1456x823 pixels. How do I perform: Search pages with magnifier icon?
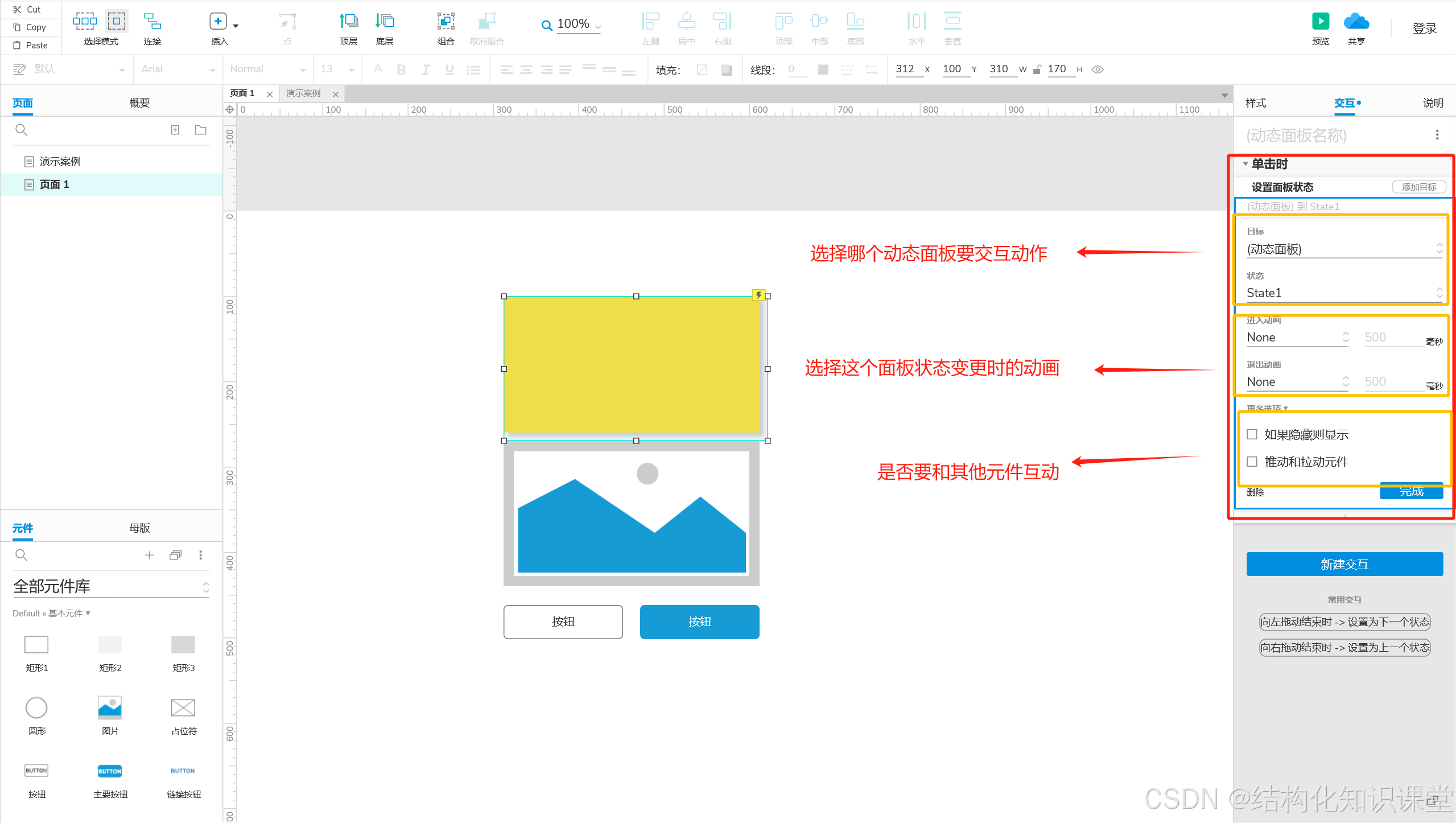click(21, 130)
